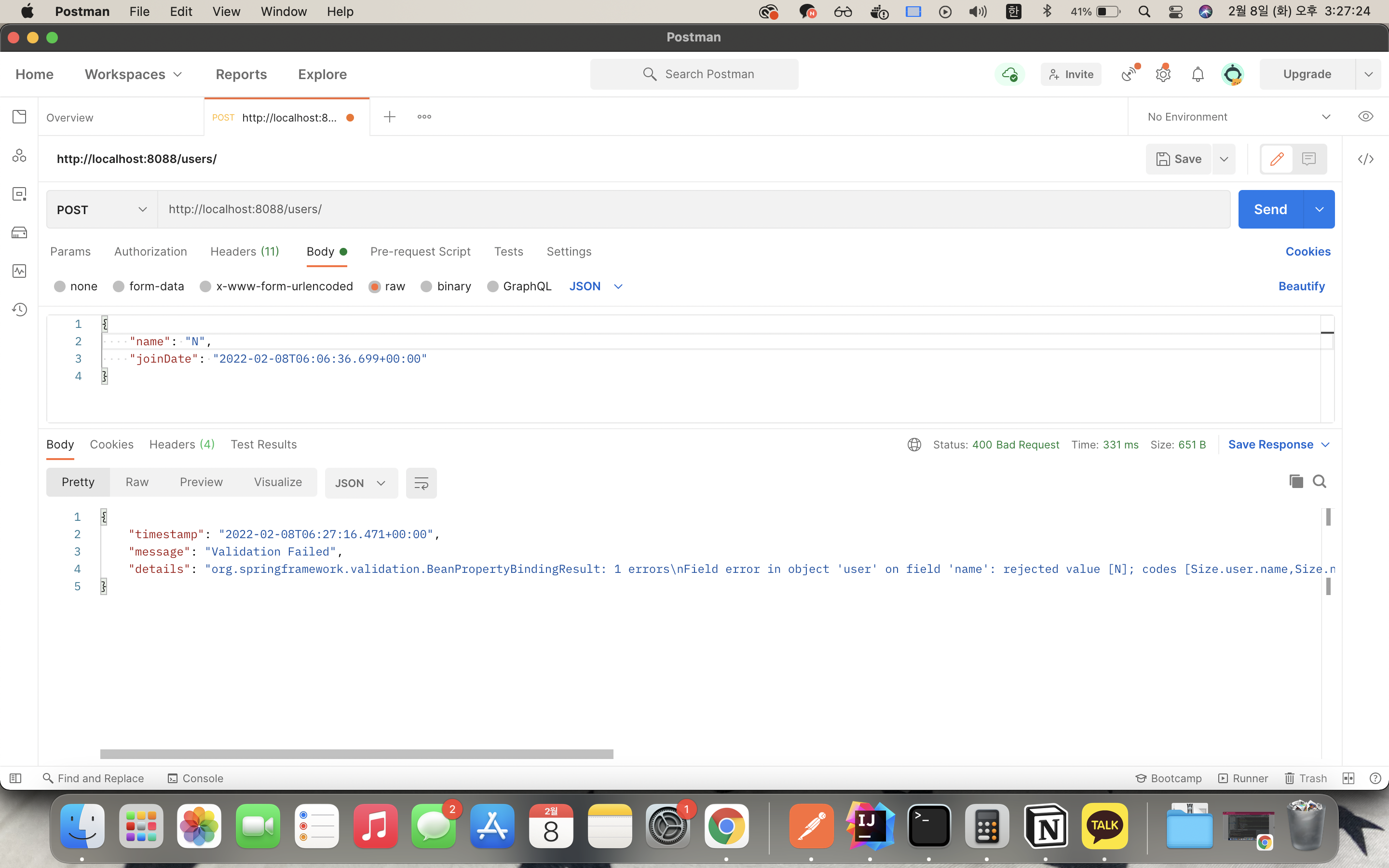The image size is (1389, 868).
Task: Open the code snippet panel icon
Action: coord(1365,159)
